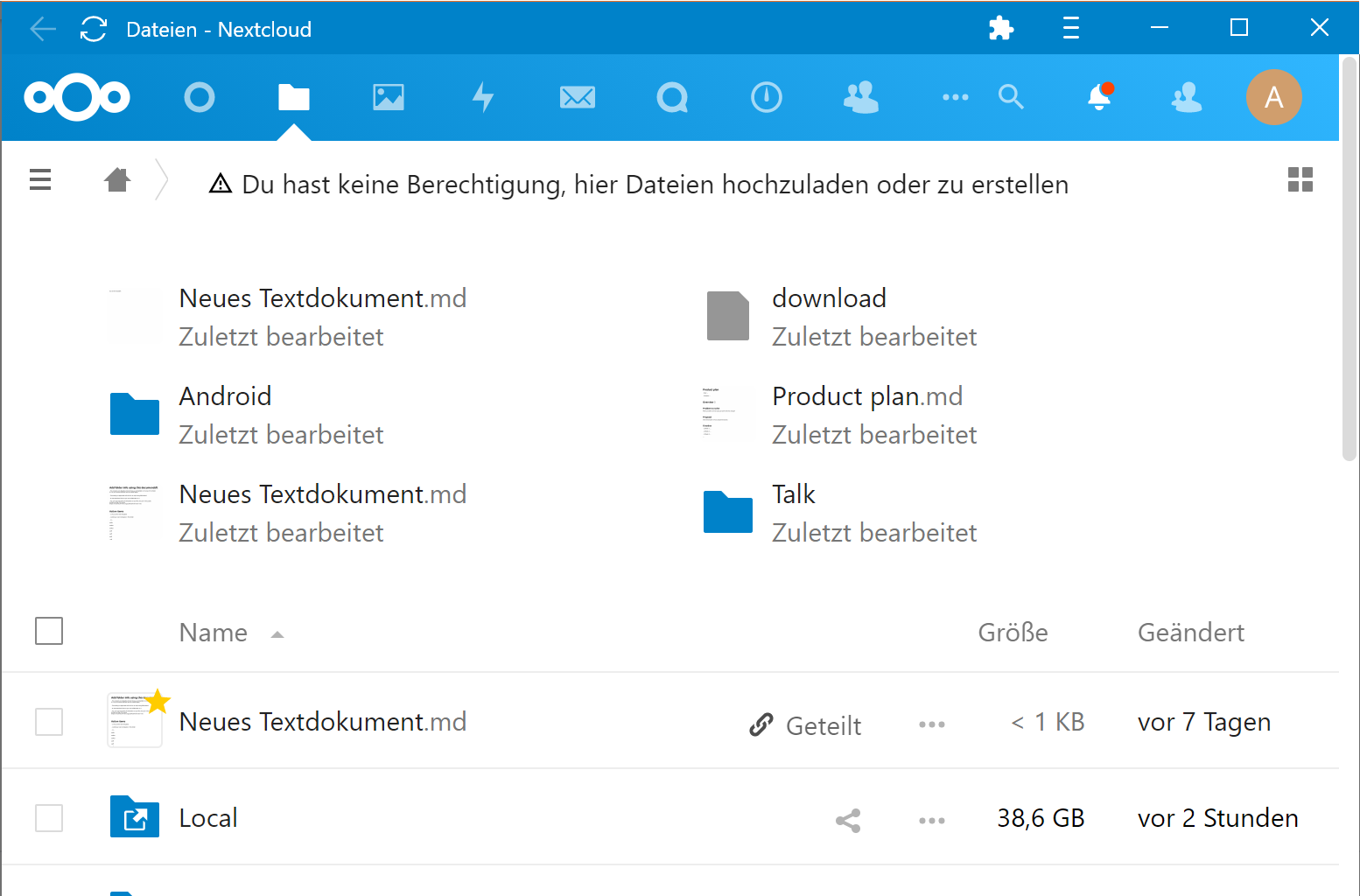This screenshot has width=1360, height=896.
Task: Click file size 38,6 GB for Local
Action: click(1041, 818)
